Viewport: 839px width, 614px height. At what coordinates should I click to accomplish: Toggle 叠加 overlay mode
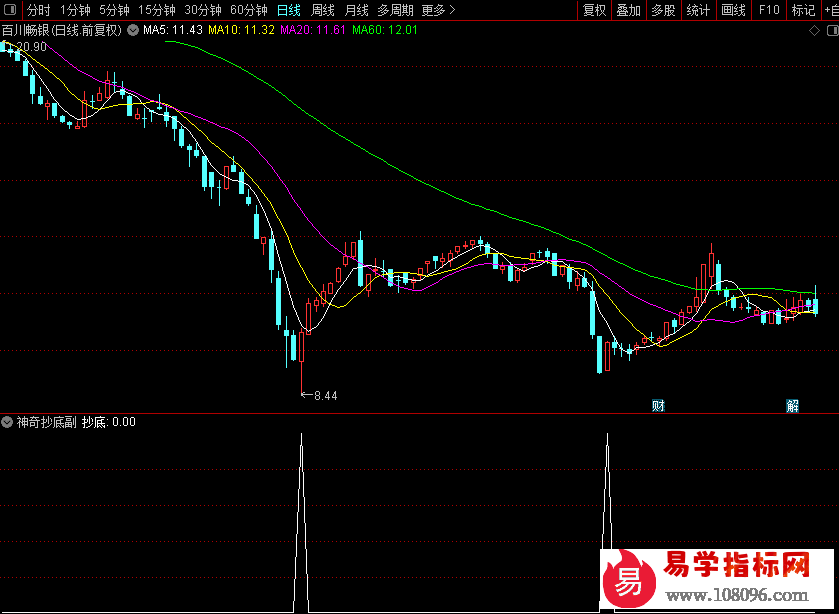coord(628,10)
